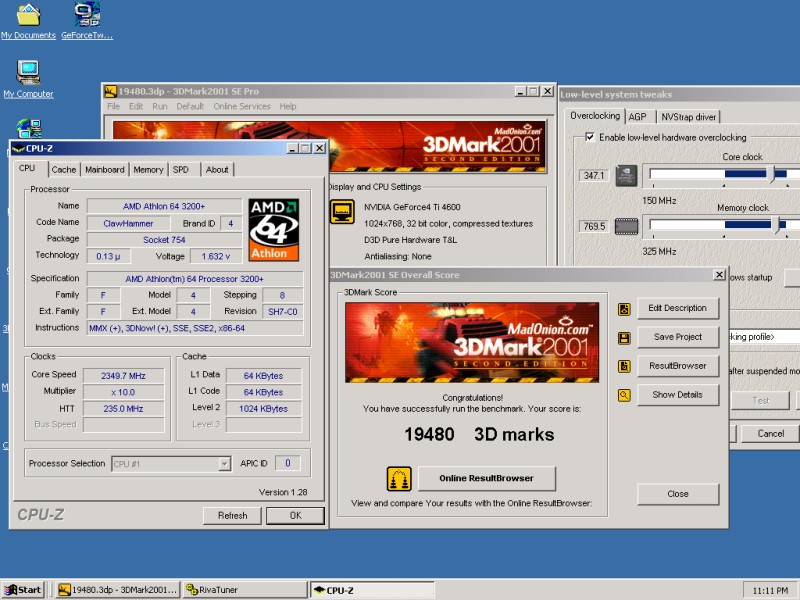The height and width of the screenshot is (600, 800).
Task: Open the Run menu in 3DMark2001
Action: click(x=160, y=106)
